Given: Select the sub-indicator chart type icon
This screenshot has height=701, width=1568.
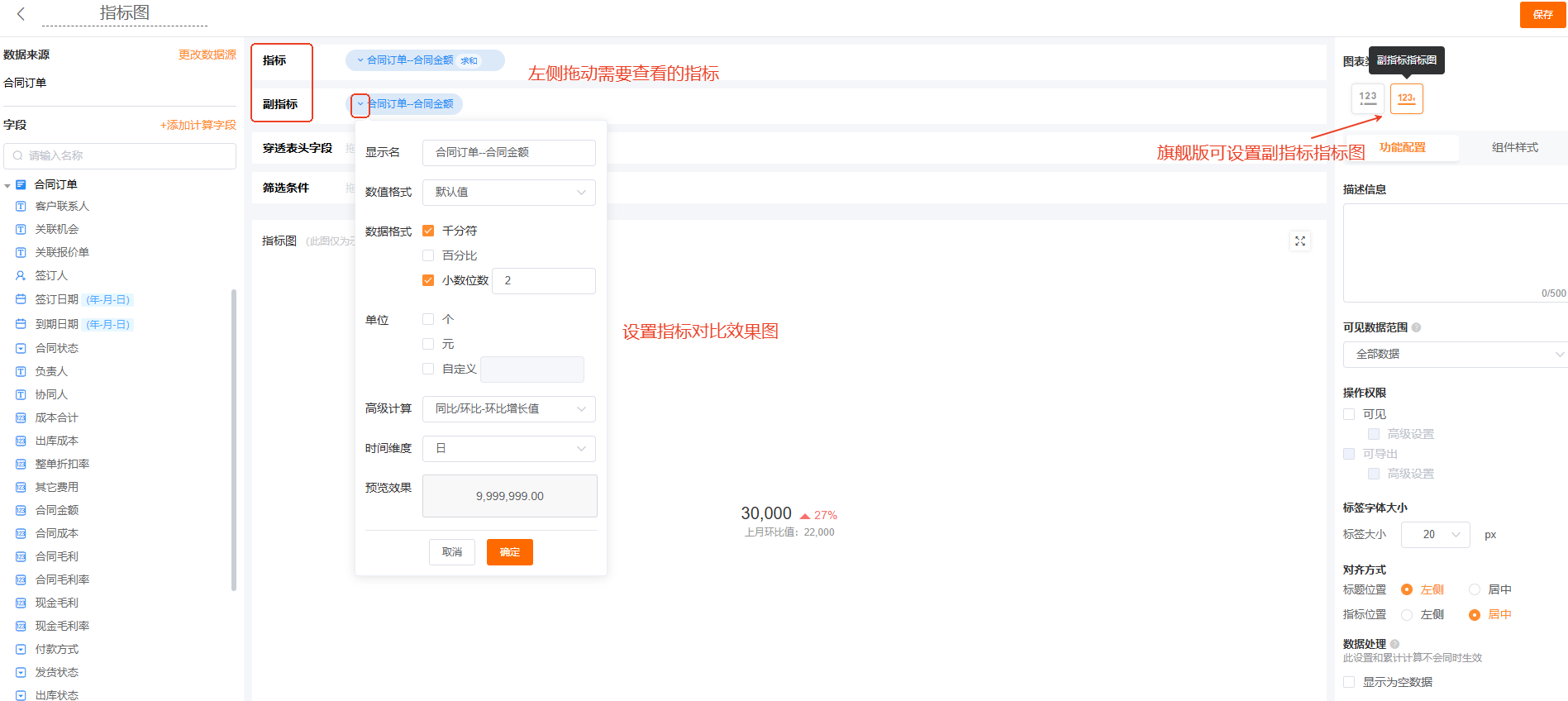Looking at the screenshot, I should [x=1406, y=98].
